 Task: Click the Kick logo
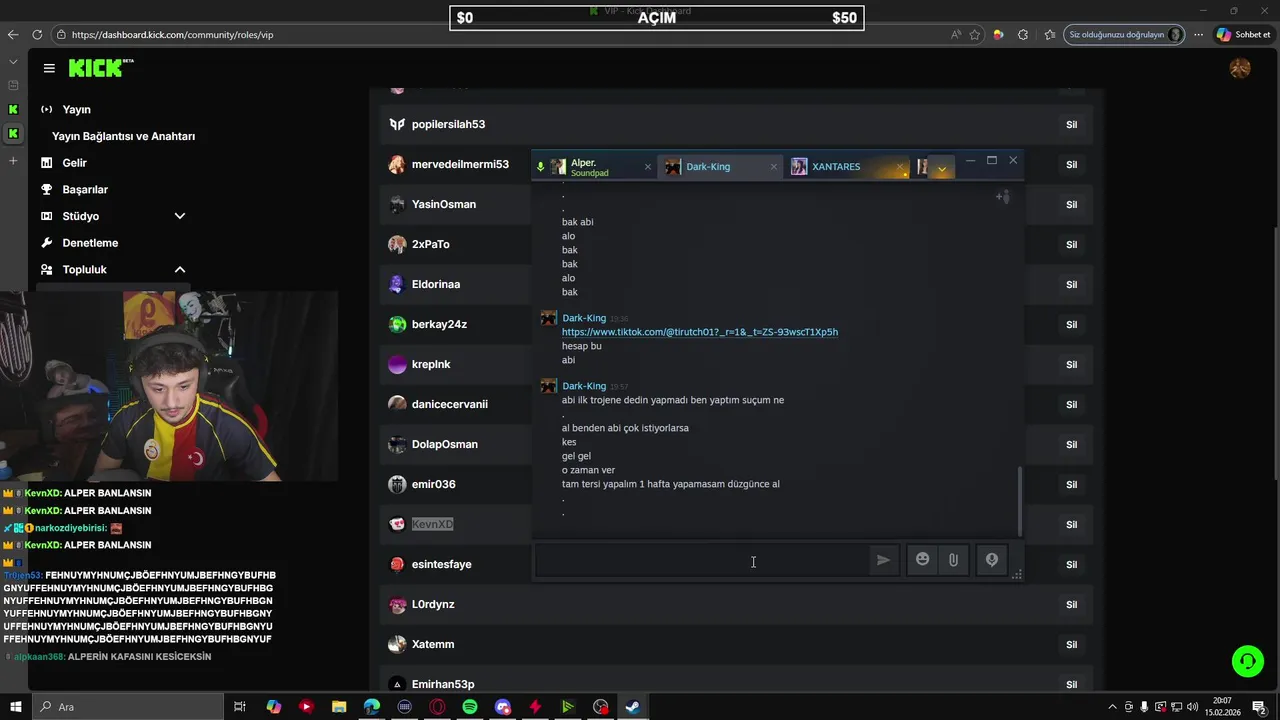pyautogui.click(x=101, y=67)
